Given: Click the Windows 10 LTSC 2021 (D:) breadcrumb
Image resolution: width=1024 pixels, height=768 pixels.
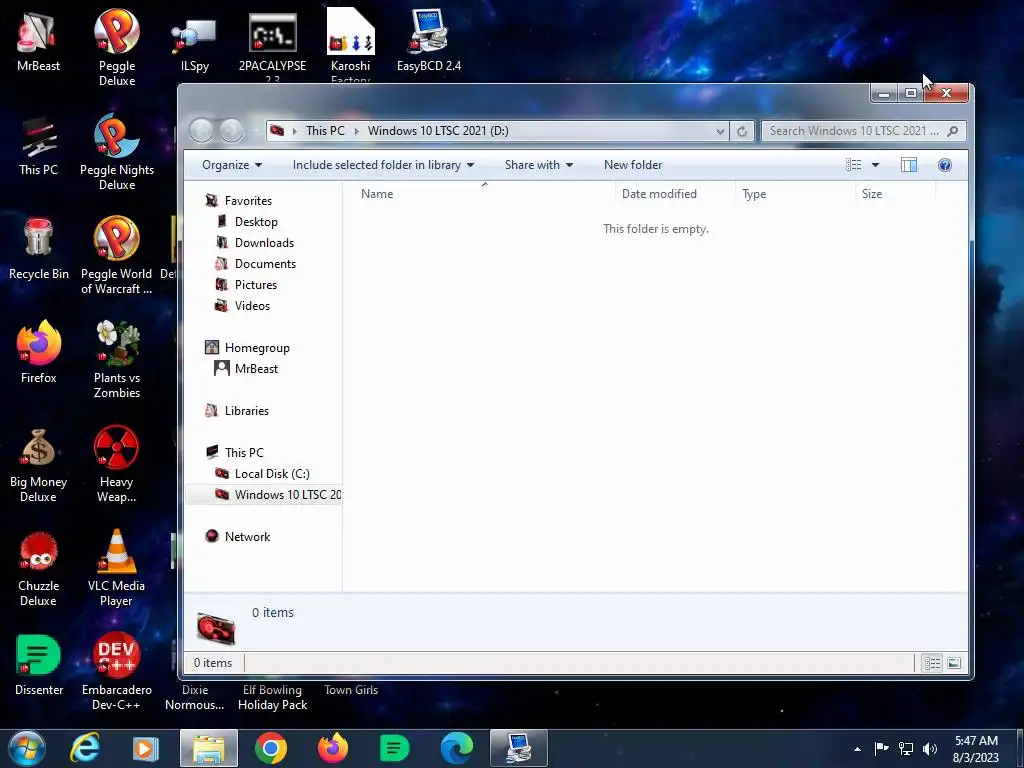Looking at the screenshot, I should [x=438, y=131].
